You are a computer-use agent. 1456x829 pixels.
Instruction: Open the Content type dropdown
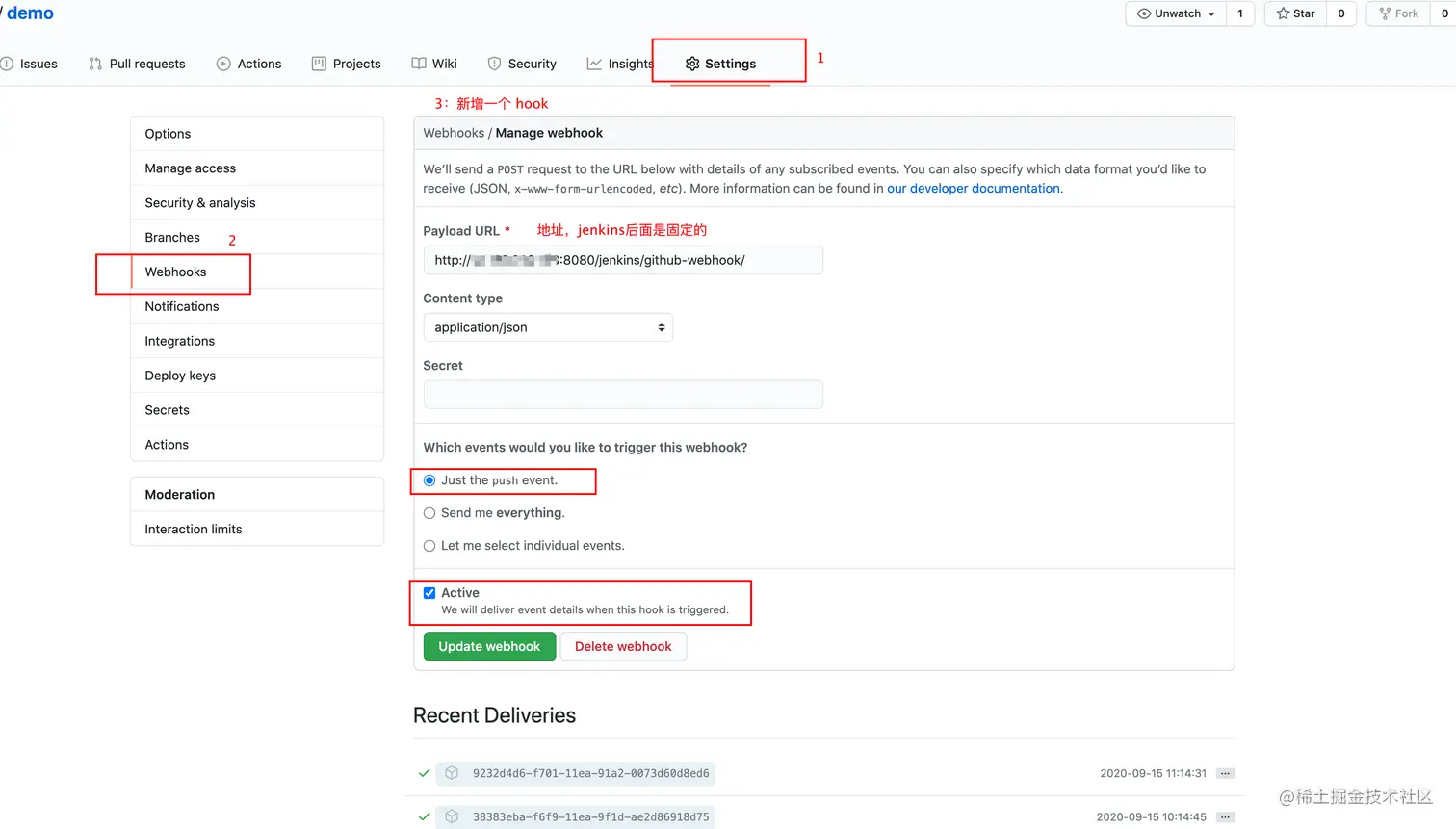[x=548, y=327]
